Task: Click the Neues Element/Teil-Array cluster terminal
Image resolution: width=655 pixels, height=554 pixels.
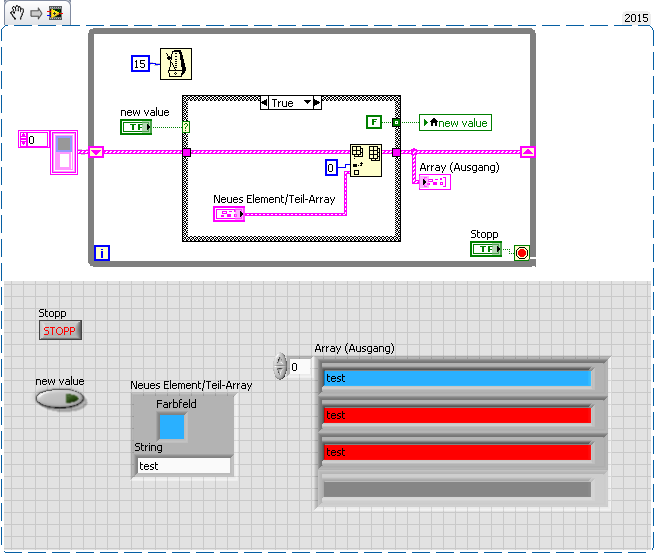Action: pos(229,214)
